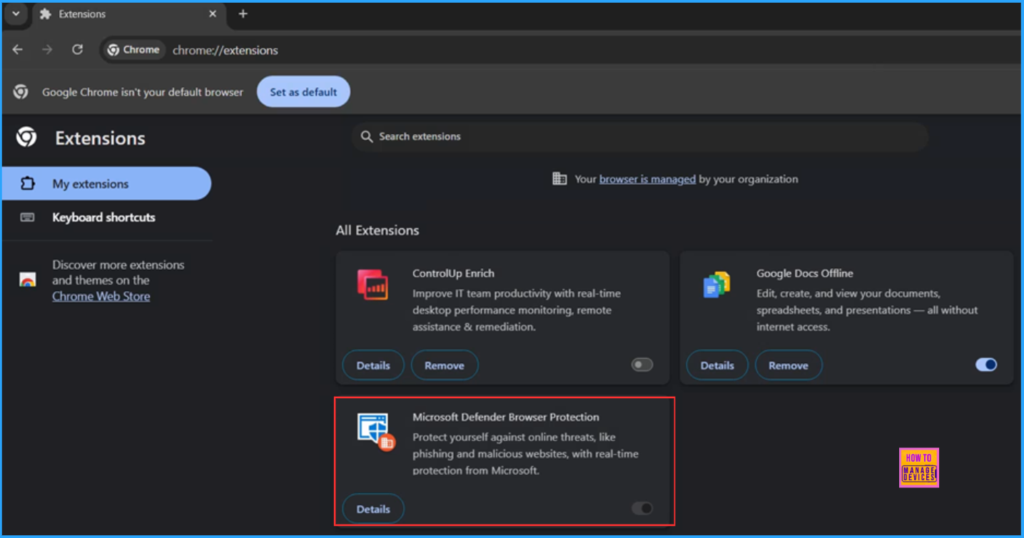The image size is (1024, 538).
Task: Click Set as default button
Action: coord(304,92)
